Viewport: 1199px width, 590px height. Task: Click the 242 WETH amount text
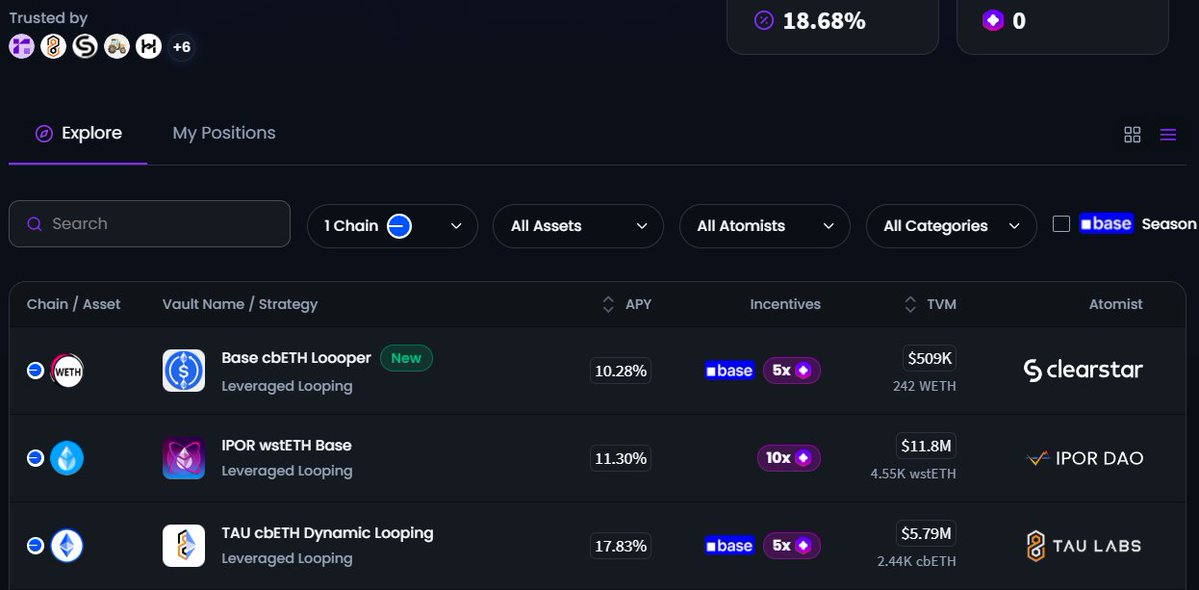(924, 386)
